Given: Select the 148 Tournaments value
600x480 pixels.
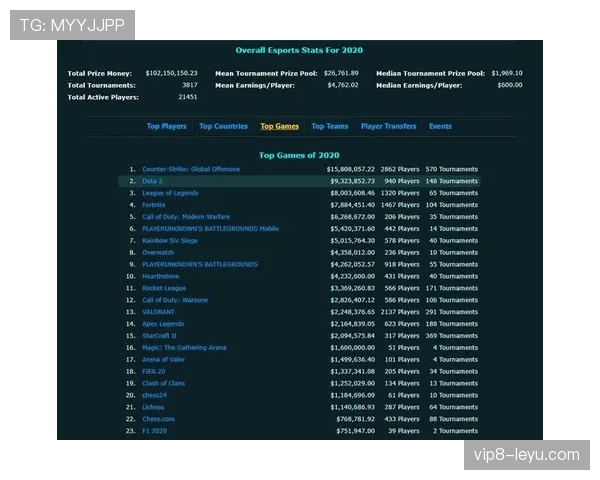Looking at the screenshot, I should [452, 181].
